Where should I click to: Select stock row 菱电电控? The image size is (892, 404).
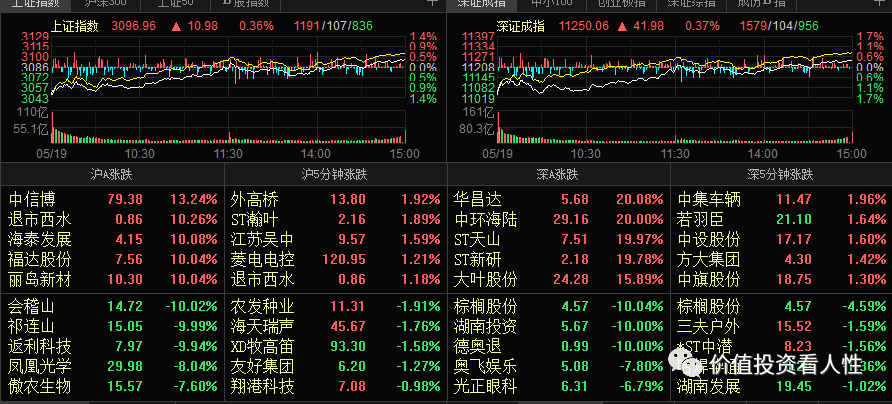(x=335, y=259)
